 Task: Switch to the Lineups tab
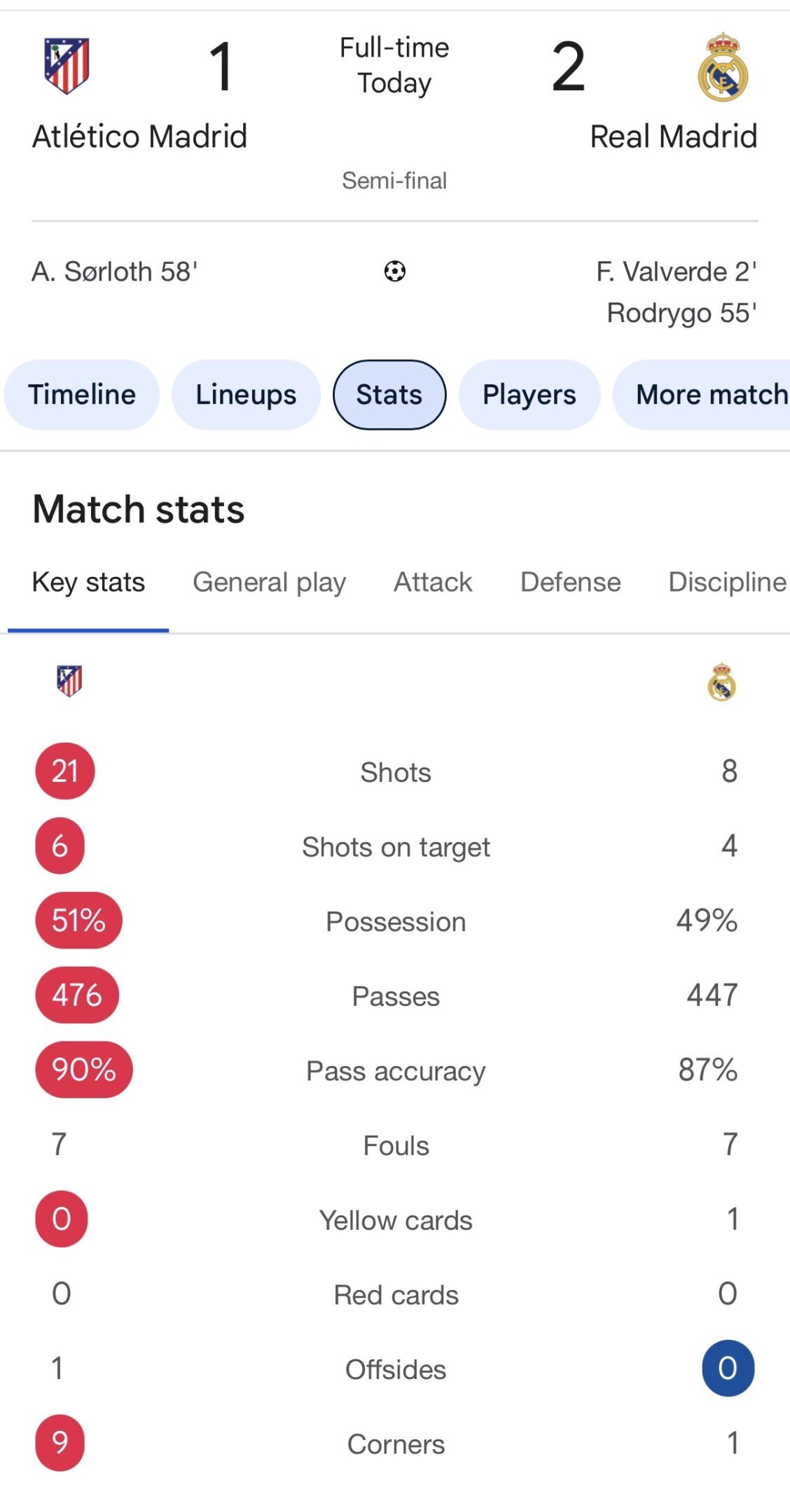[246, 395]
